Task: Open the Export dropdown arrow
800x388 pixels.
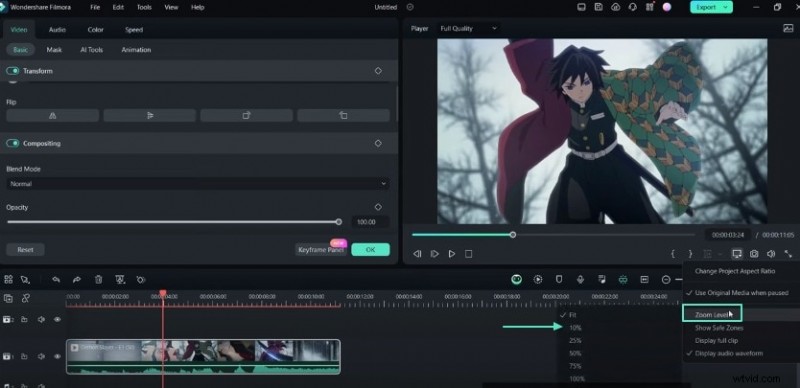Action: point(725,7)
